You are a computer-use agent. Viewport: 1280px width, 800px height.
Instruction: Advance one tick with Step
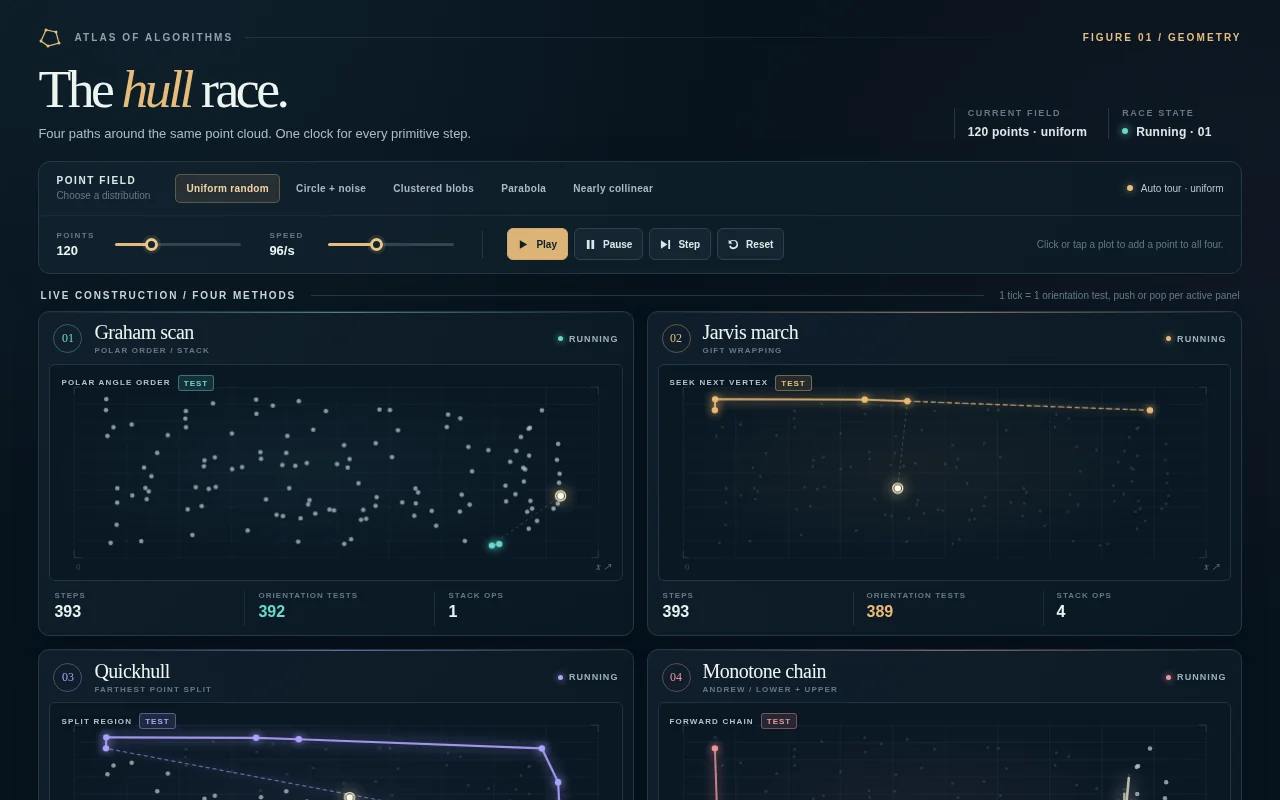(x=680, y=244)
